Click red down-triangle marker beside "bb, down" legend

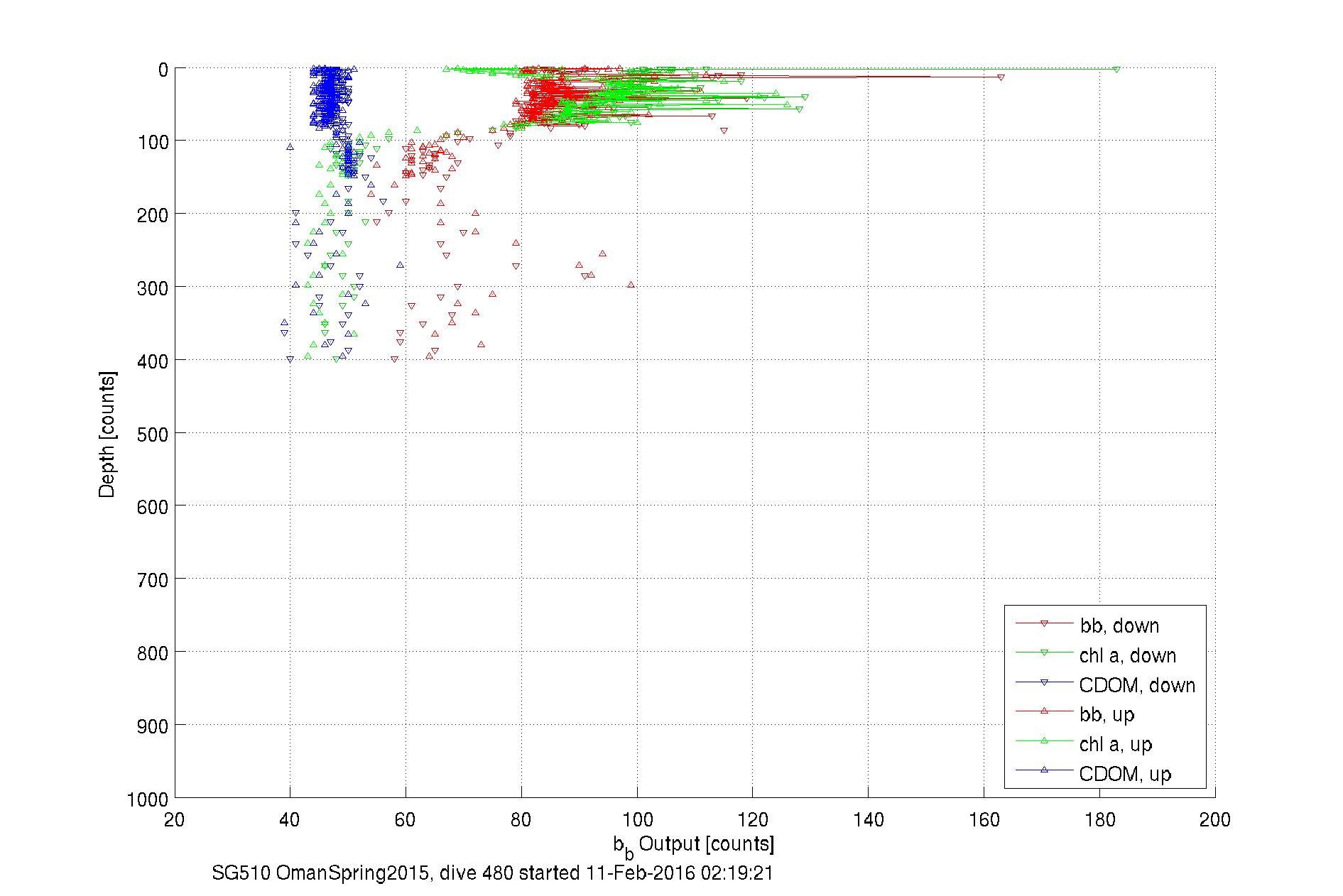(1044, 624)
